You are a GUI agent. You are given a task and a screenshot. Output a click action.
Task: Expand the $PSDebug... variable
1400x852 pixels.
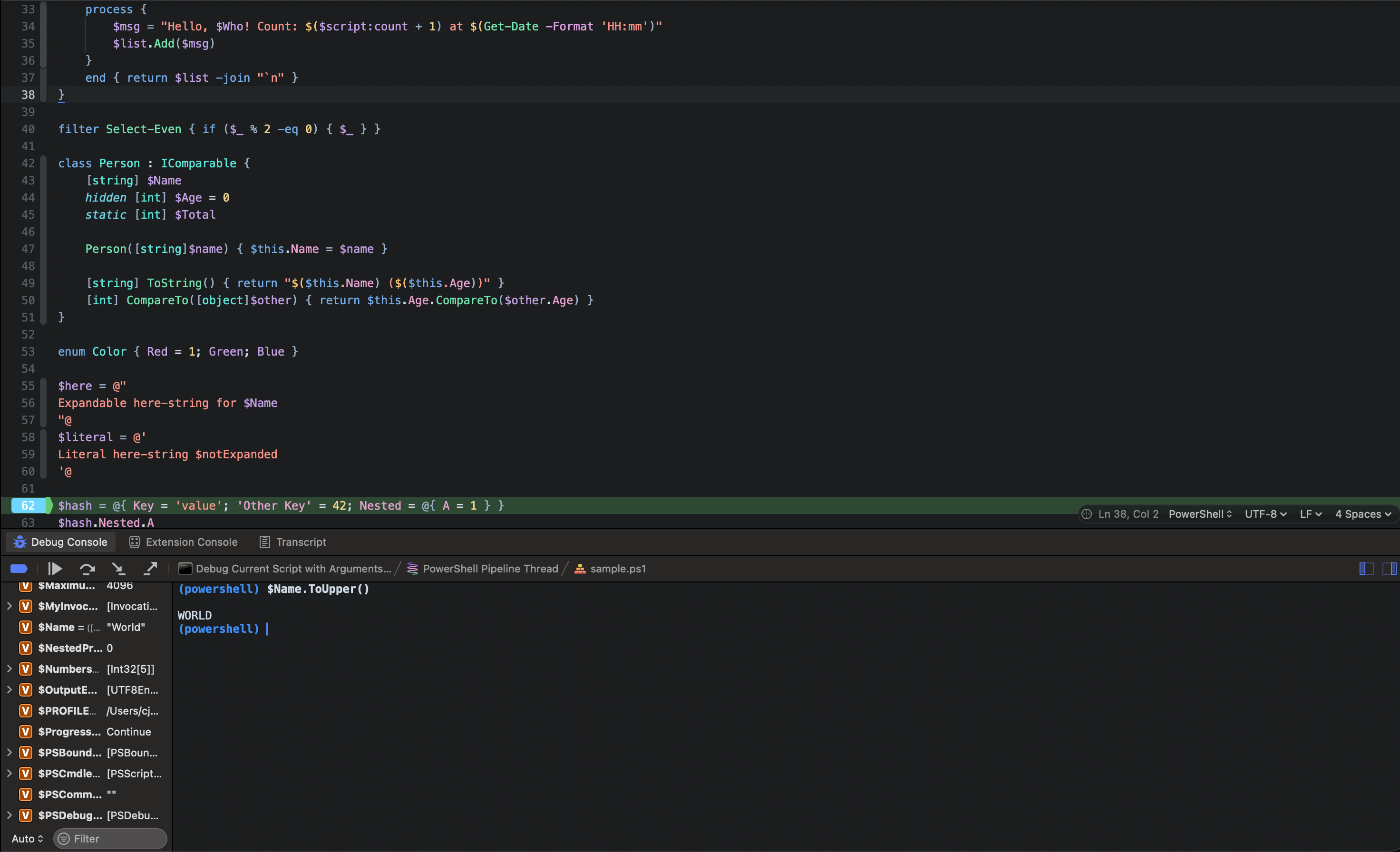tap(9, 815)
